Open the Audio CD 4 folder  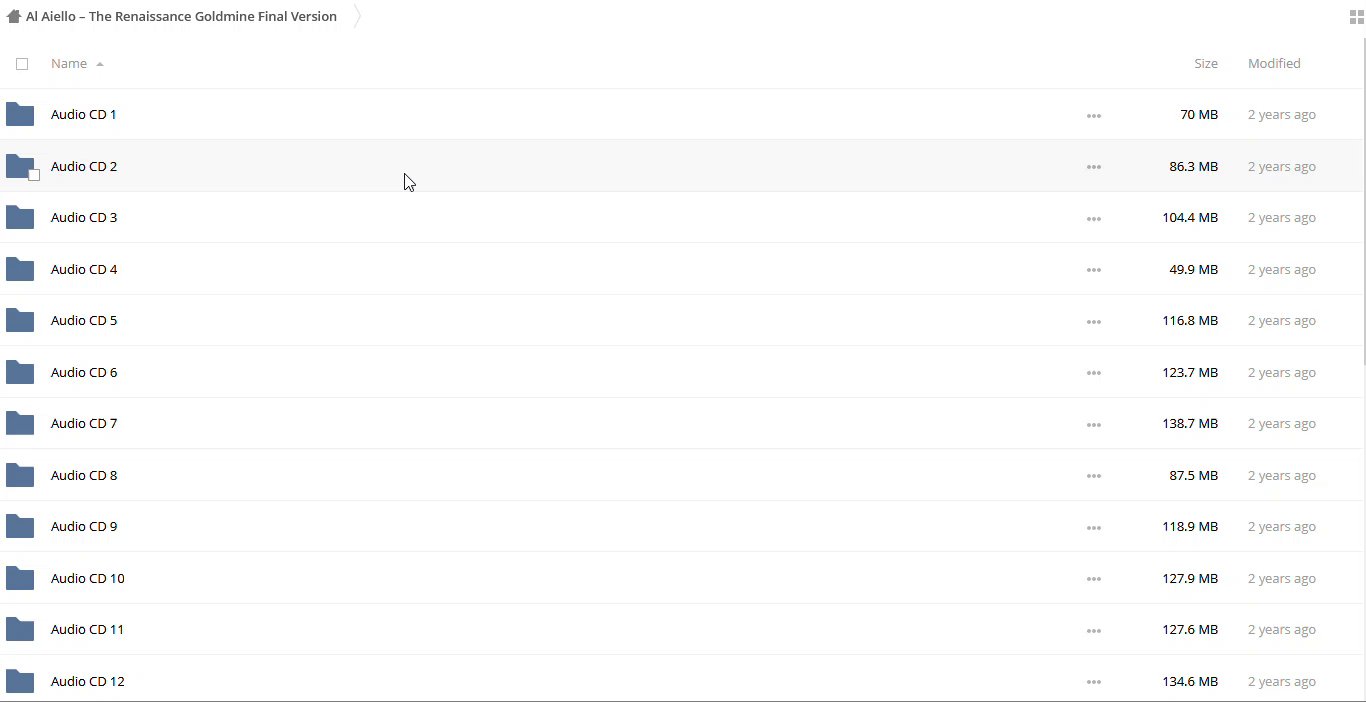(84, 269)
